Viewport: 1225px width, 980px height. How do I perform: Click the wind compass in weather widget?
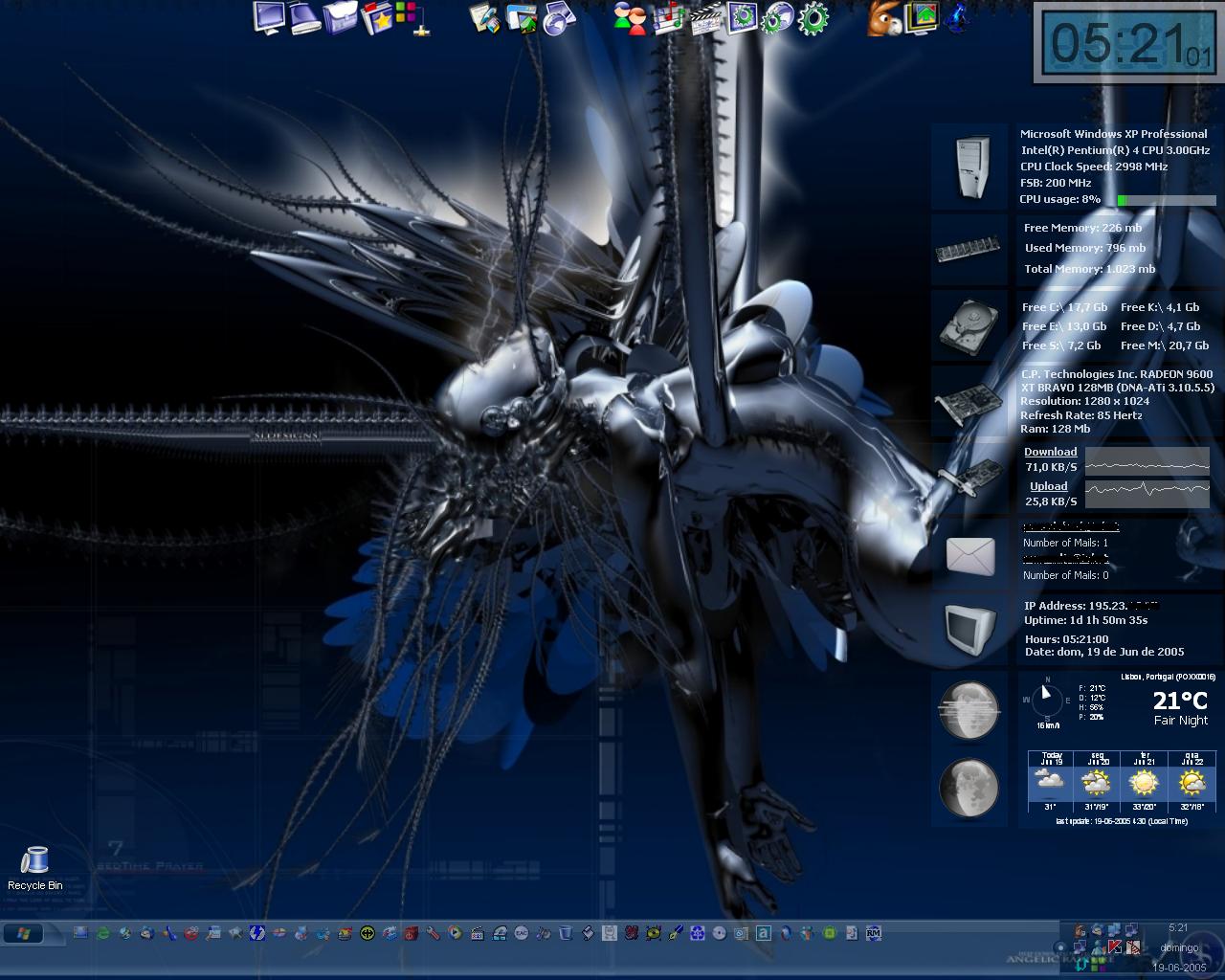(1047, 701)
